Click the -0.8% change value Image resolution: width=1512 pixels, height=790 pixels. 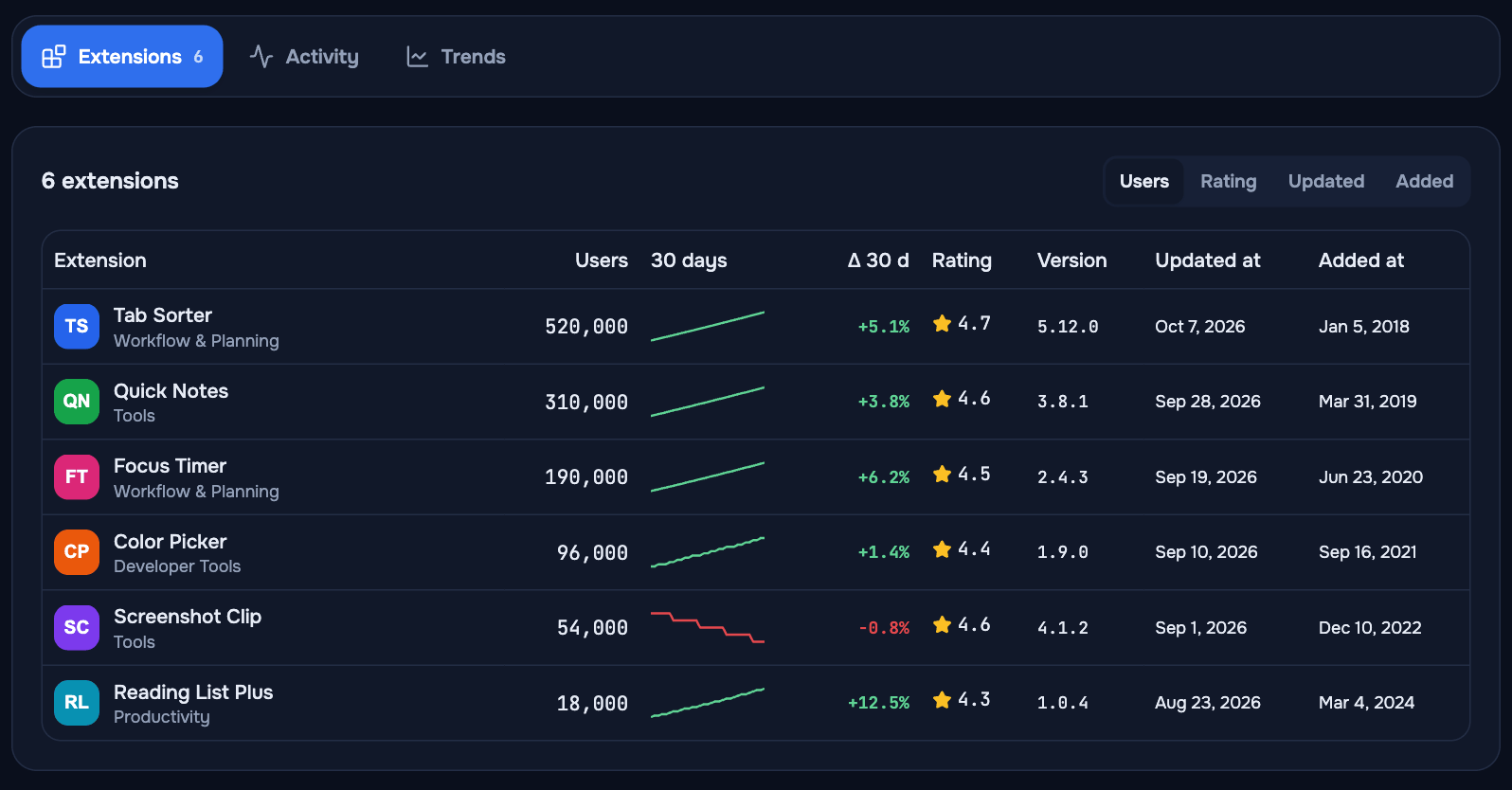884,628
